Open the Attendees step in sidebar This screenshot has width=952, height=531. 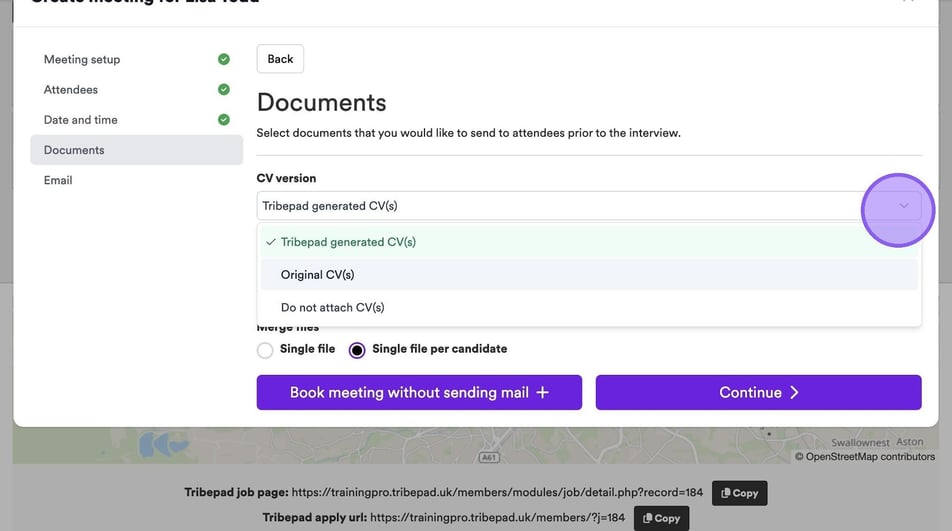pyautogui.click(x=71, y=90)
